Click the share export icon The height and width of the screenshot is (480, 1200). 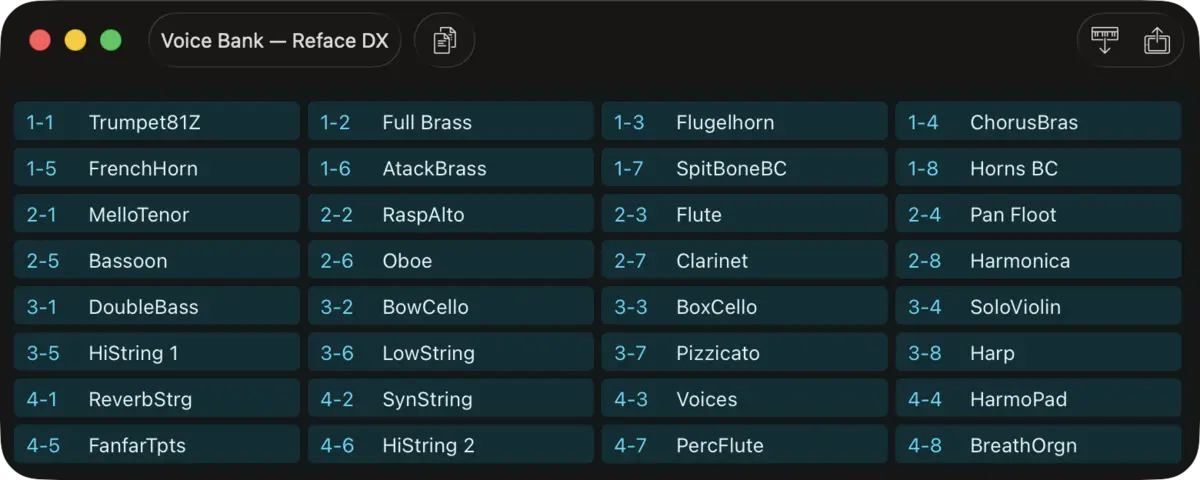point(1157,41)
